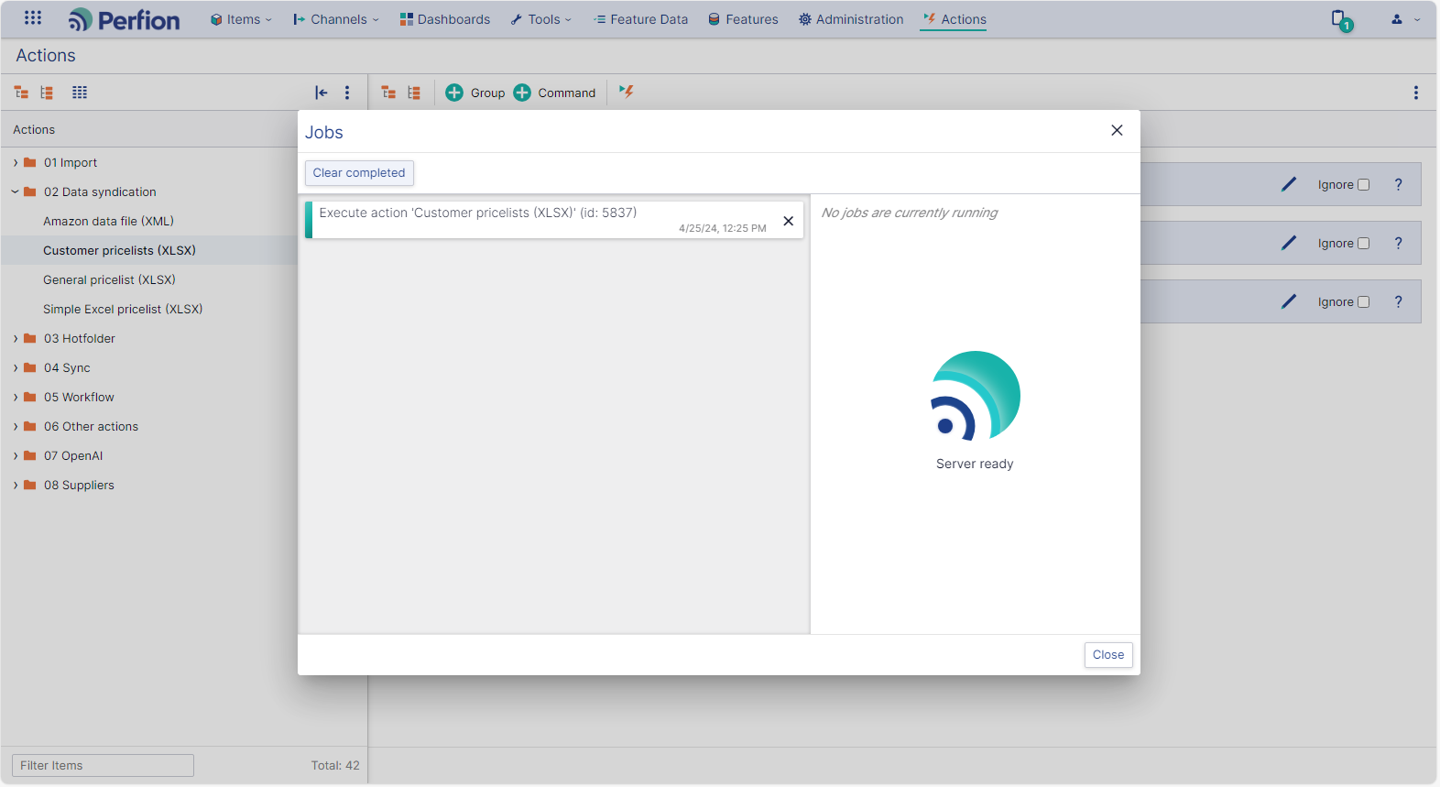Viewport: 1440px width, 787px height.
Task: Close the Jobs dialog with X
Action: coord(1117,130)
